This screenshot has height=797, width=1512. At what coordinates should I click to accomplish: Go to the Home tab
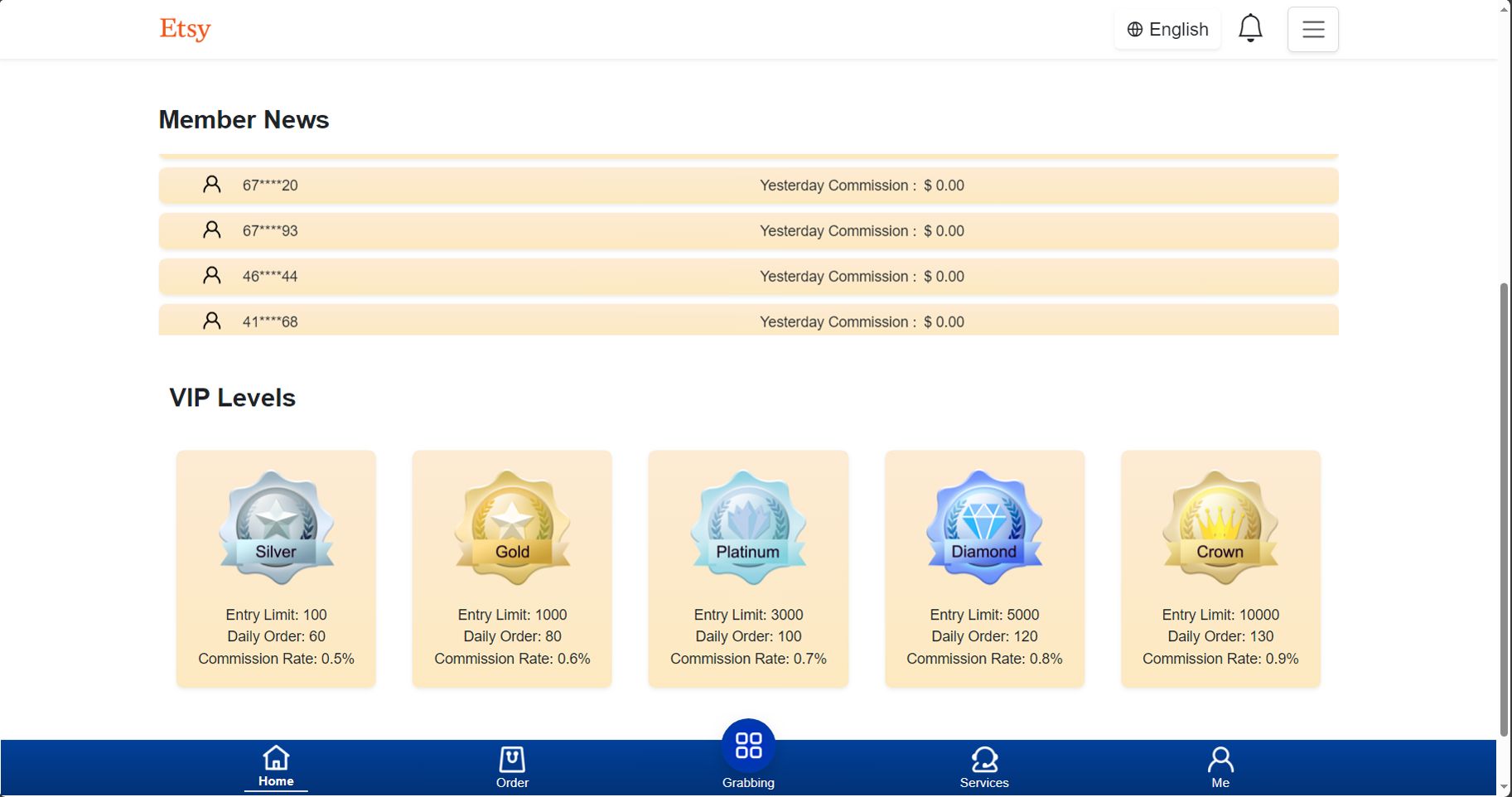pyautogui.click(x=276, y=766)
